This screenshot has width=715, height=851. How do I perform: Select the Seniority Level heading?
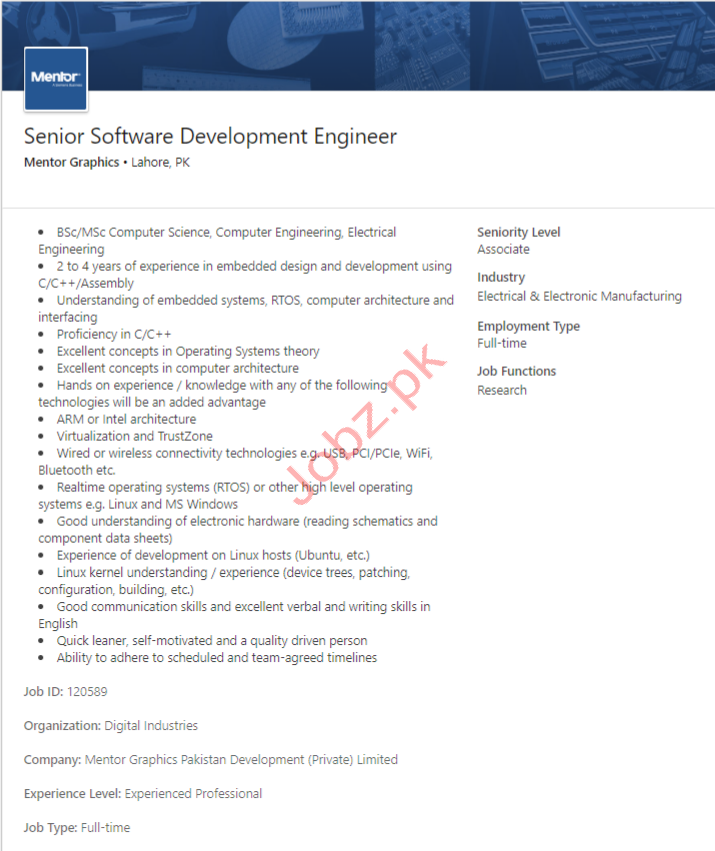[518, 232]
